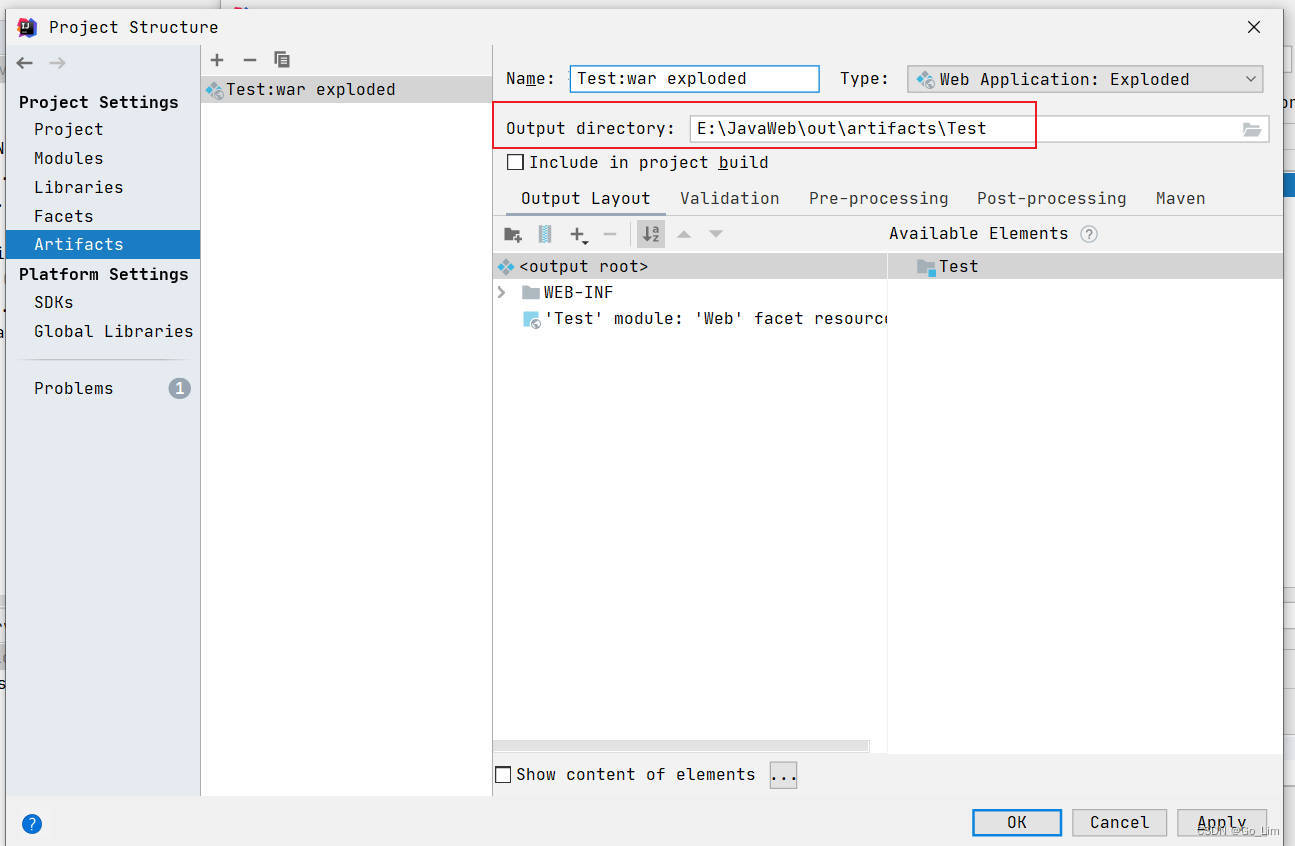Copy the selected artifact icon
Screen dimensions: 1295x846
(x=282, y=60)
